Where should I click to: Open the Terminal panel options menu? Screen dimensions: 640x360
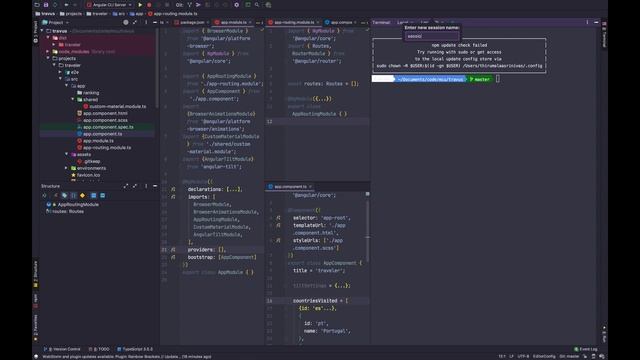pos(587,22)
